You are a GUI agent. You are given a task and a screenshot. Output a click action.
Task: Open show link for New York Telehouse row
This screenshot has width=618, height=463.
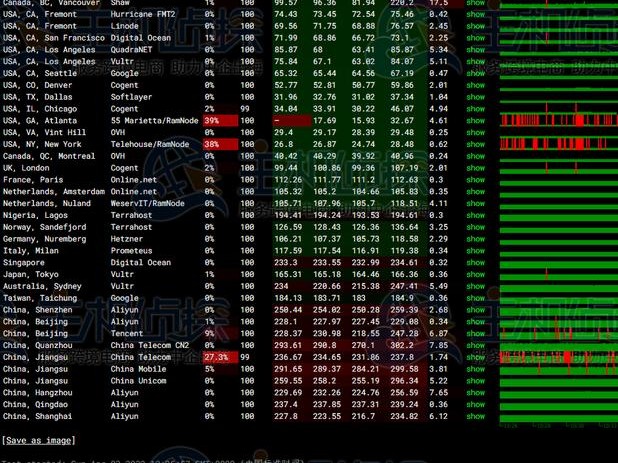(476, 144)
